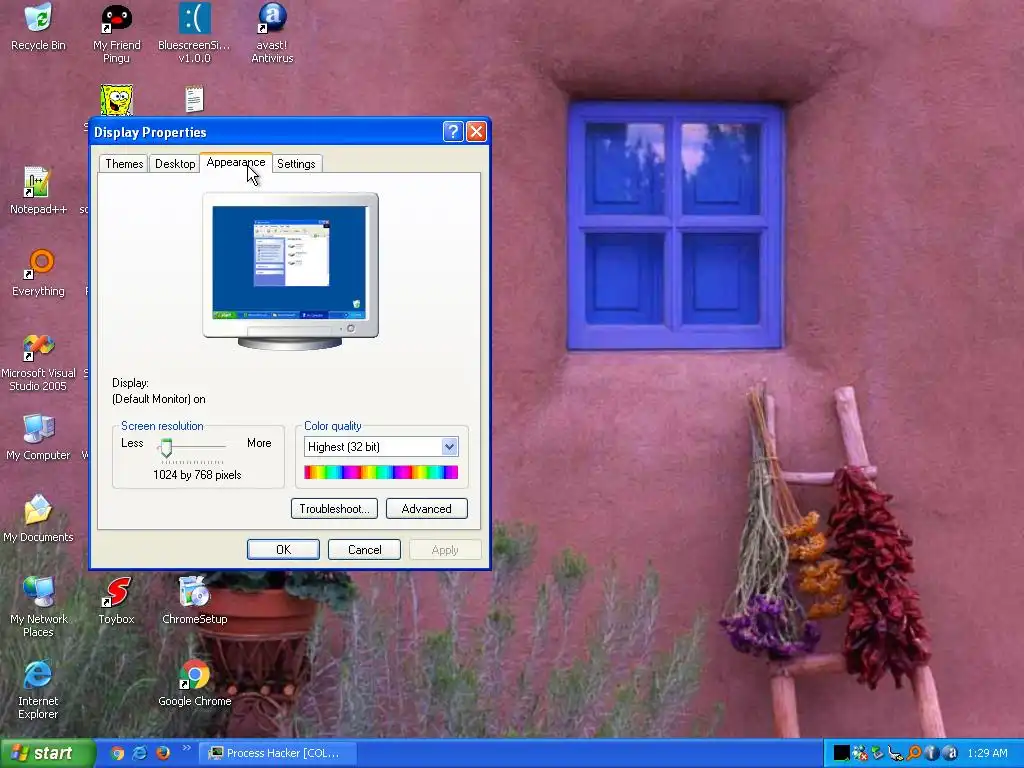Select the Google Chrome desktop shortcut
The height and width of the screenshot is (768, 1024).
pos(194,682)
